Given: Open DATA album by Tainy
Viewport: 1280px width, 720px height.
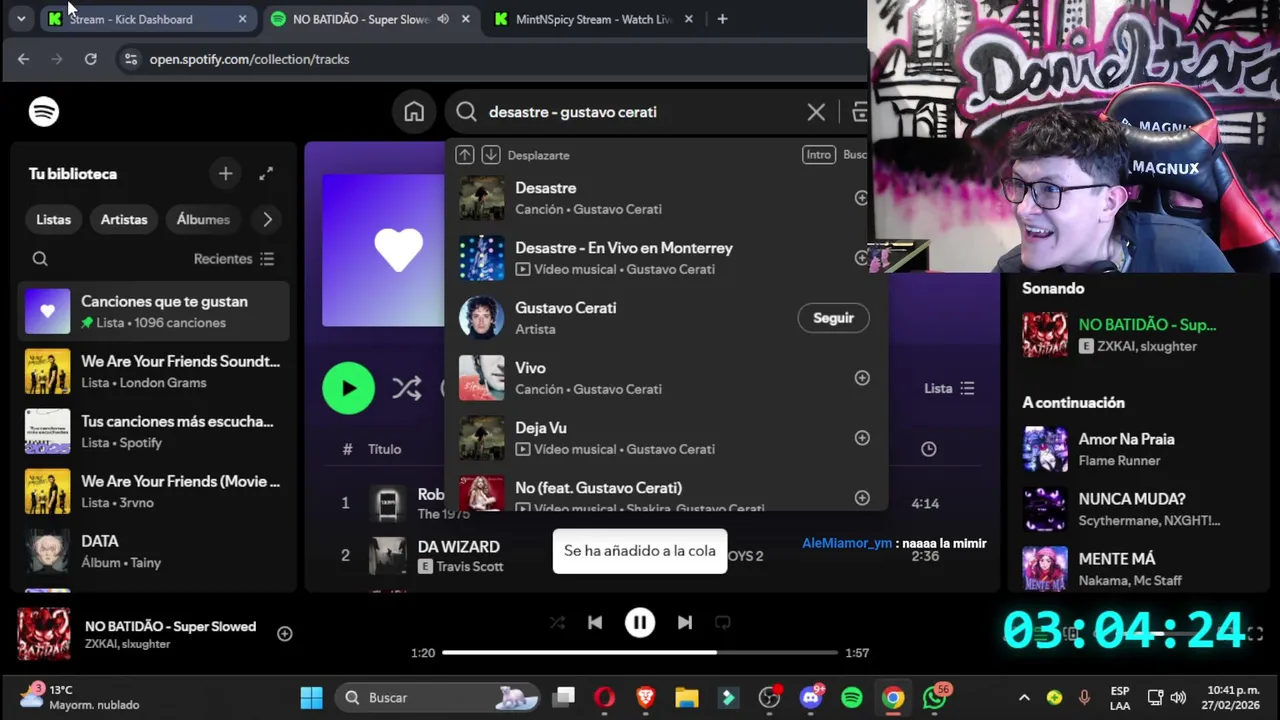Looking at the screenshot, I should point(154,552).
